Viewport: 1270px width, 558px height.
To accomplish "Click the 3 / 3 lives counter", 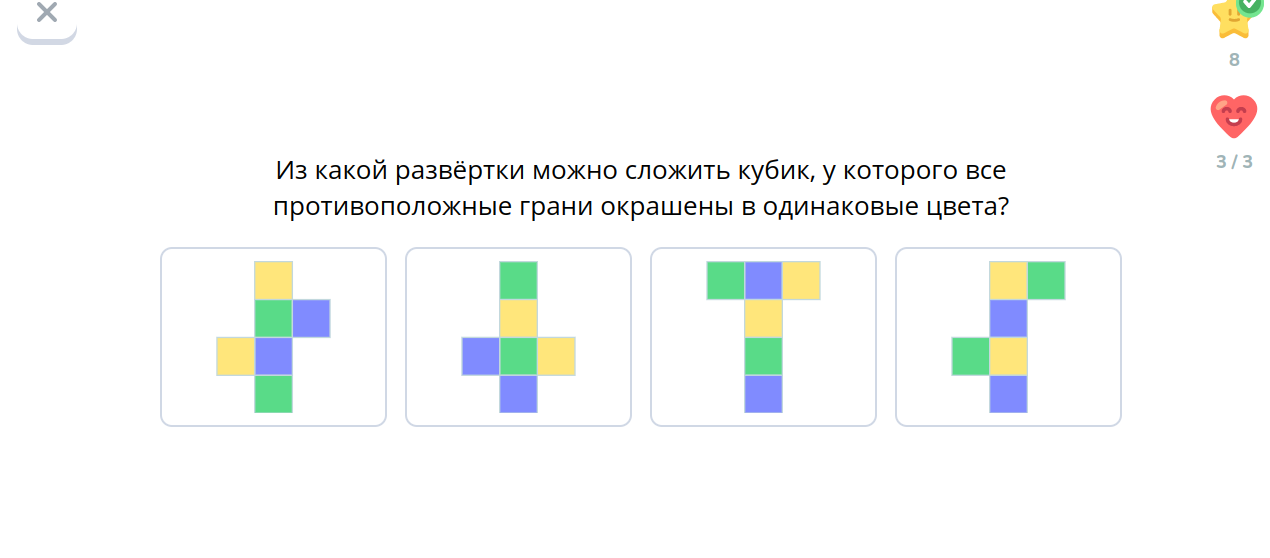I will 1234,161.
